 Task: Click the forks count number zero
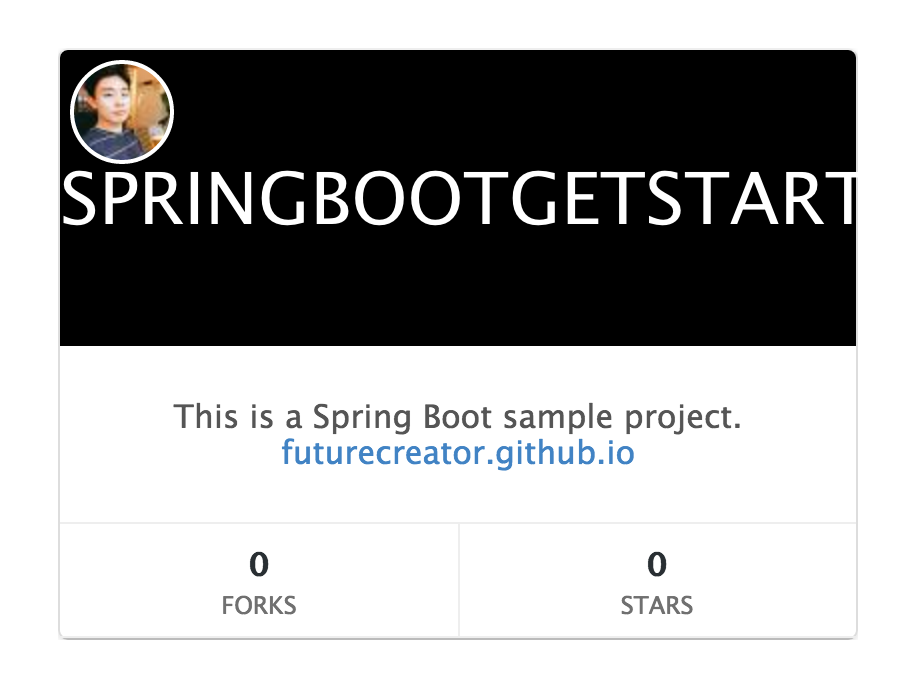(x=259, y=565)
